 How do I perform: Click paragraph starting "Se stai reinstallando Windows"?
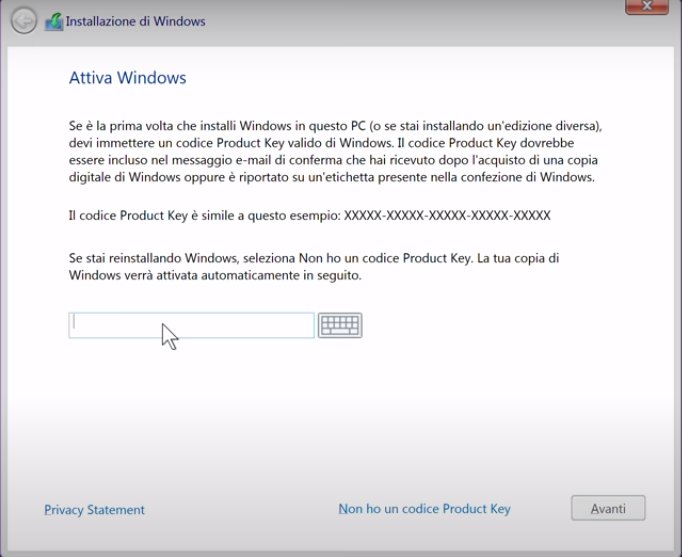[314, 267]
